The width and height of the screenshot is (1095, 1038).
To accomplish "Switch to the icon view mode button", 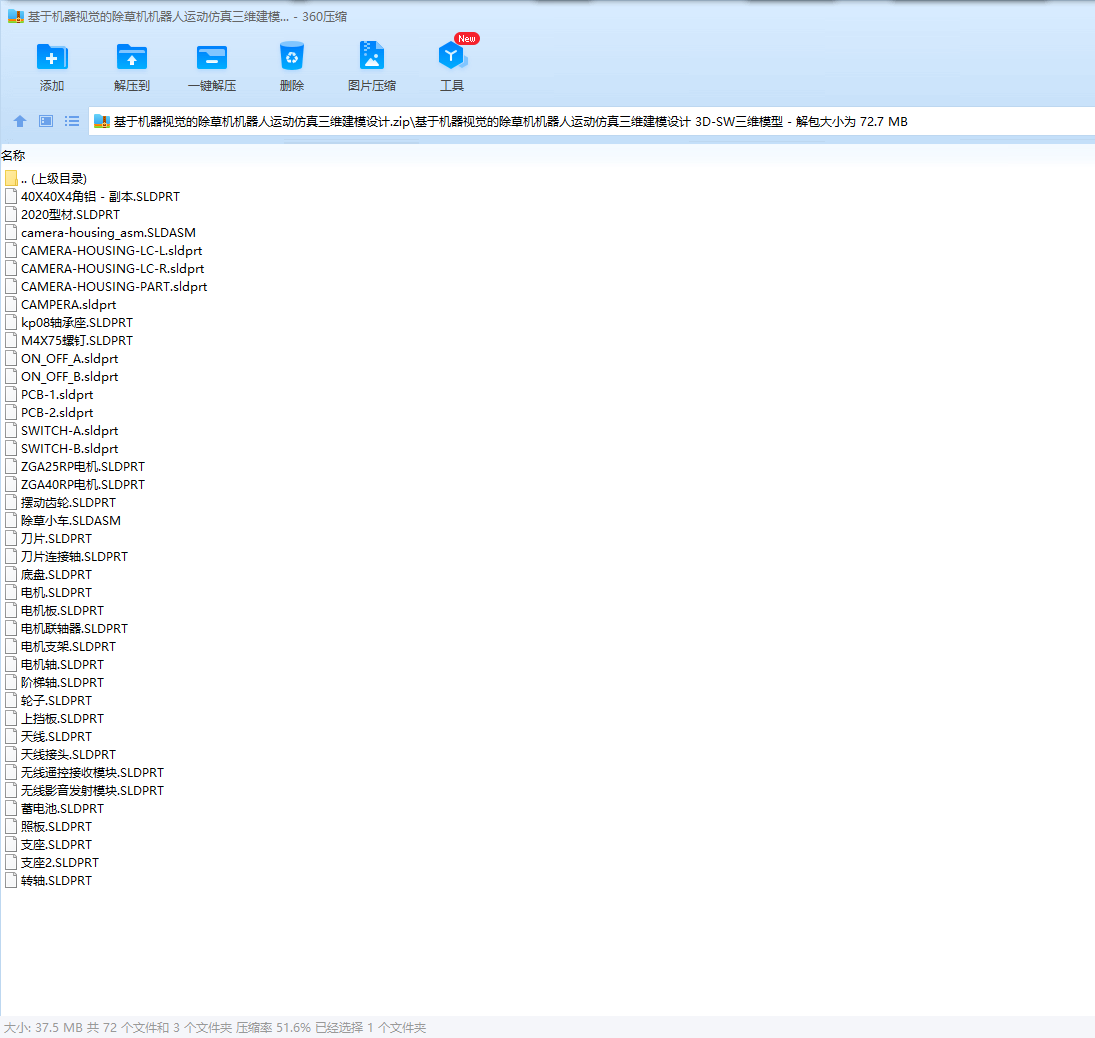I will [46, 122].
